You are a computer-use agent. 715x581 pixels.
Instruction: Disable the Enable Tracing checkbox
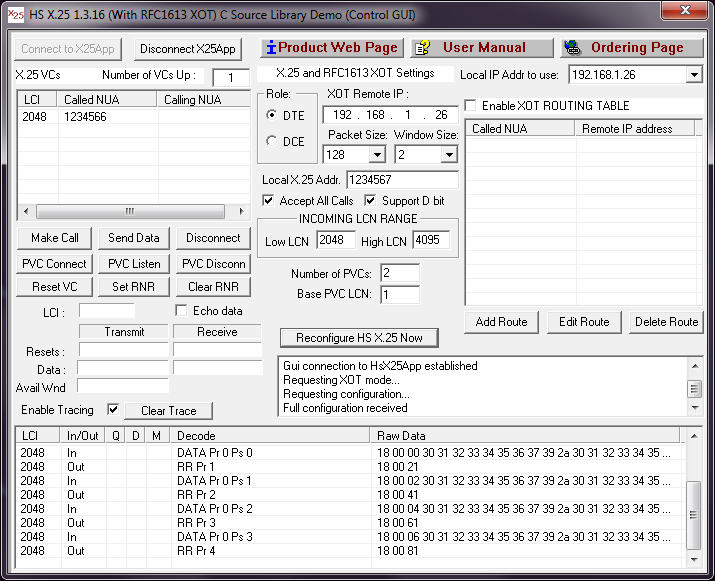(113, 410)
